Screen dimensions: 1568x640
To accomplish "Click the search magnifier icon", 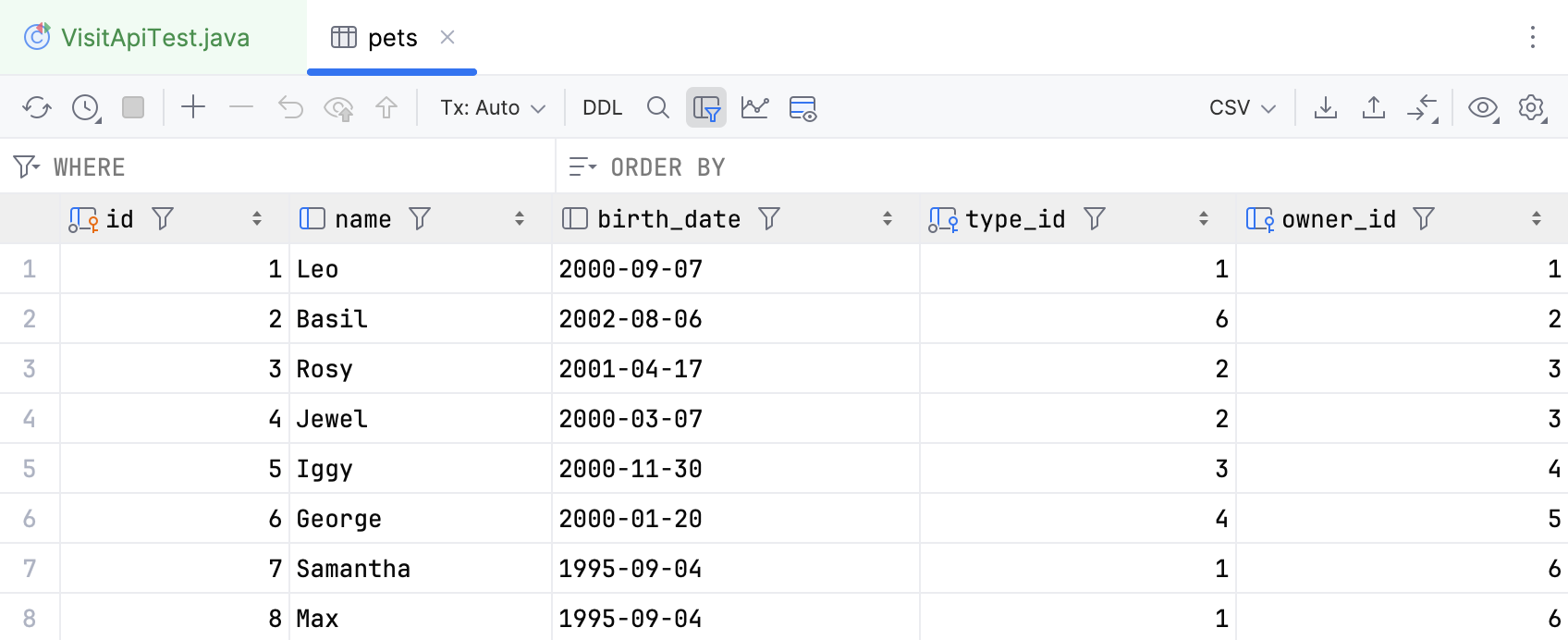I will click(657, 107).
